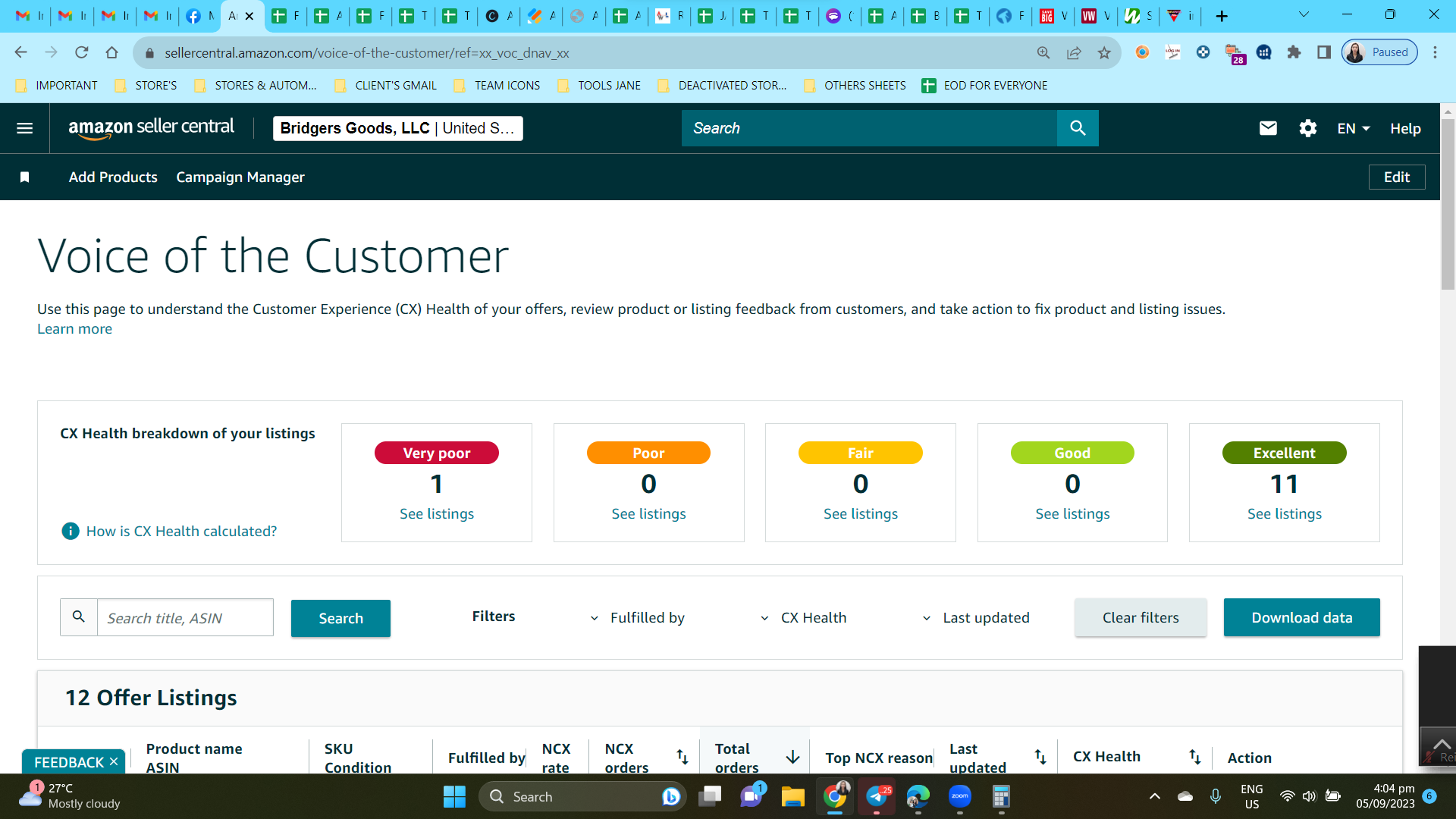The image size is (1456, 819).
Task: Close the FEEDBACK tab with X
Action: coord(114,761)
